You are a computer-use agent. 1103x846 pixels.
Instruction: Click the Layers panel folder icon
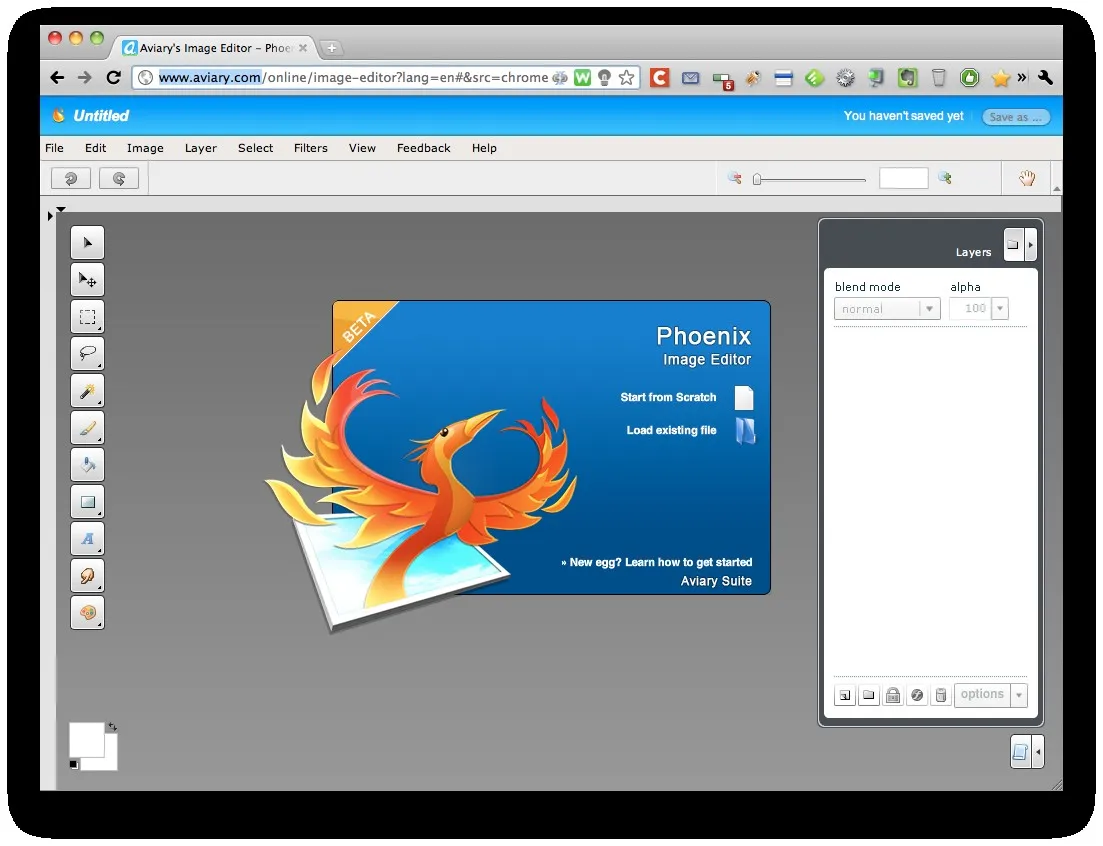coord(1013,245)
